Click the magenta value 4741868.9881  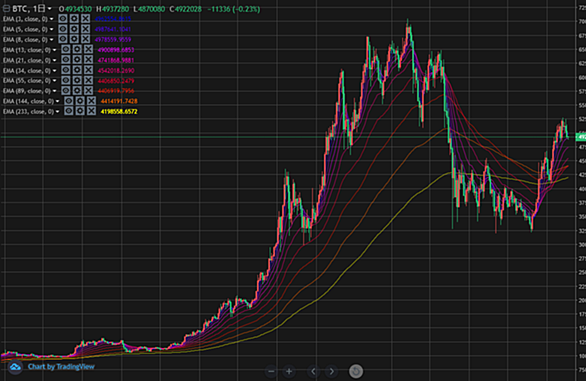coord(115,60)
